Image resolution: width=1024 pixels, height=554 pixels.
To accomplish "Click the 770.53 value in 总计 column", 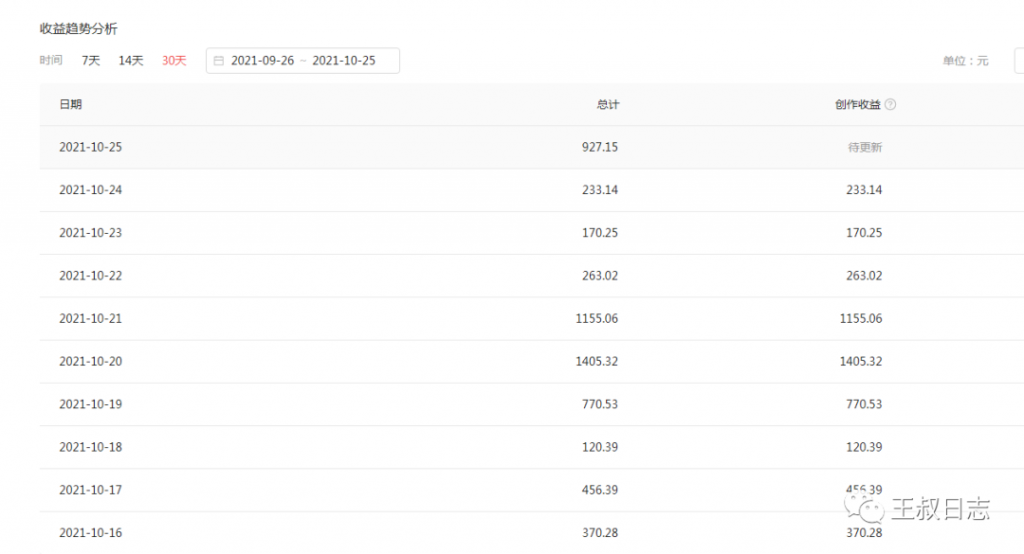I will [x=600, y=404].
